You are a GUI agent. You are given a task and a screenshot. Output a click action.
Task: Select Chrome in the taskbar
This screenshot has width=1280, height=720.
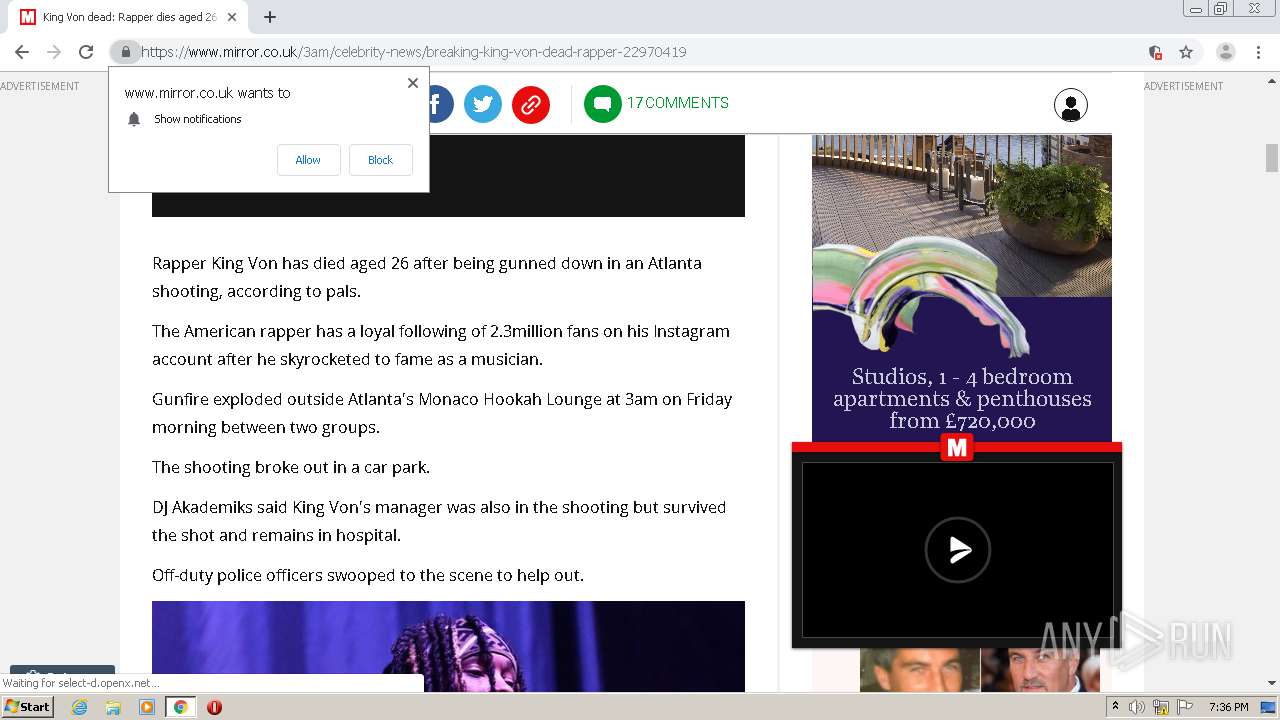(x=181, y=707)
